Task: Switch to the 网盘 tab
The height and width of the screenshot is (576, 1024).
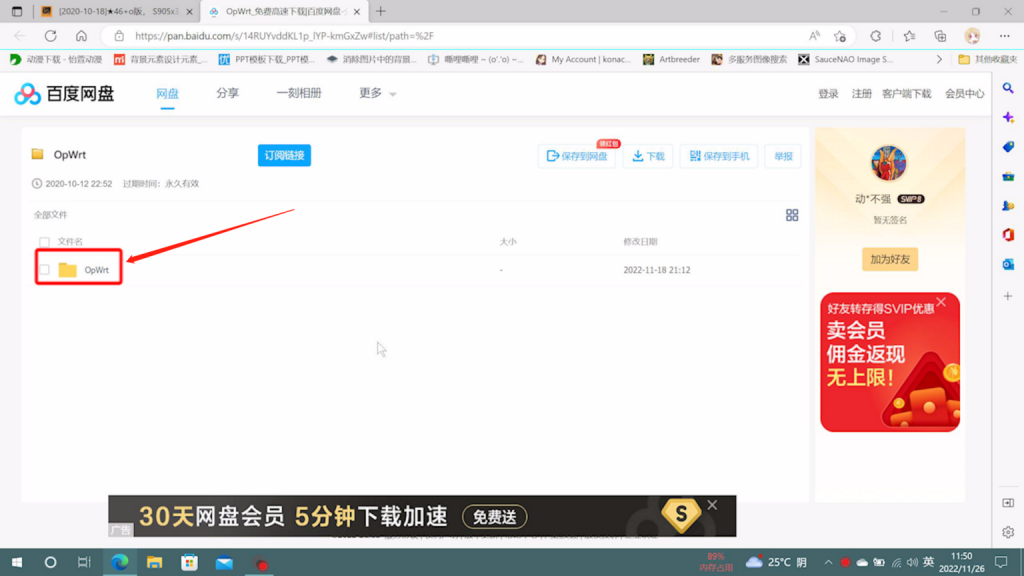Action: tap(167, 93)
